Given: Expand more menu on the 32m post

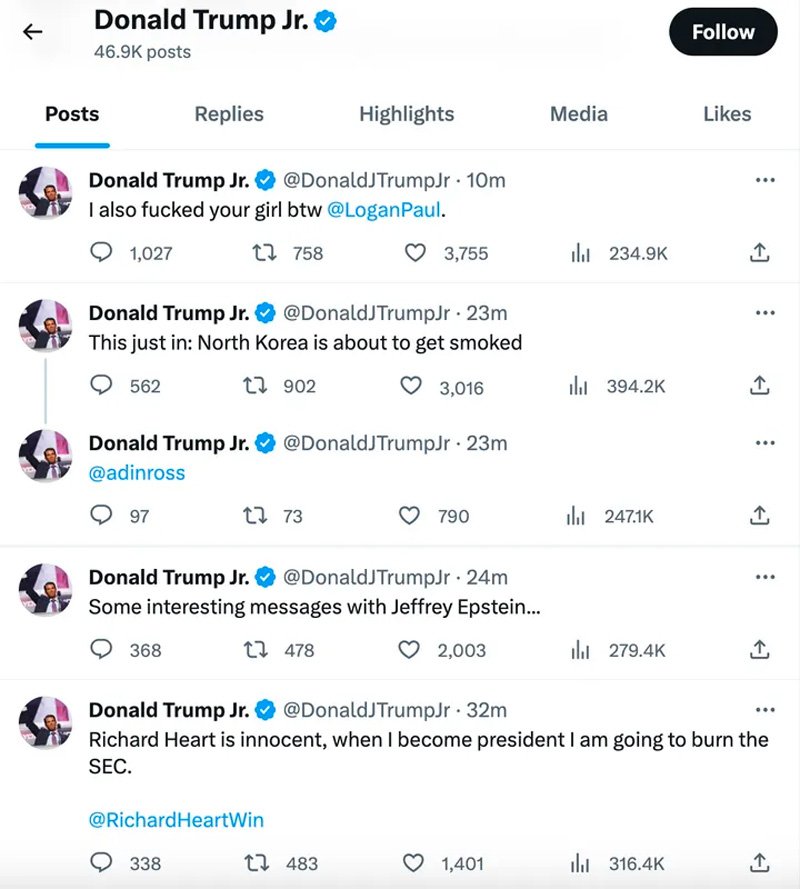Looking at the screenshot, I should tap(765, 710).
